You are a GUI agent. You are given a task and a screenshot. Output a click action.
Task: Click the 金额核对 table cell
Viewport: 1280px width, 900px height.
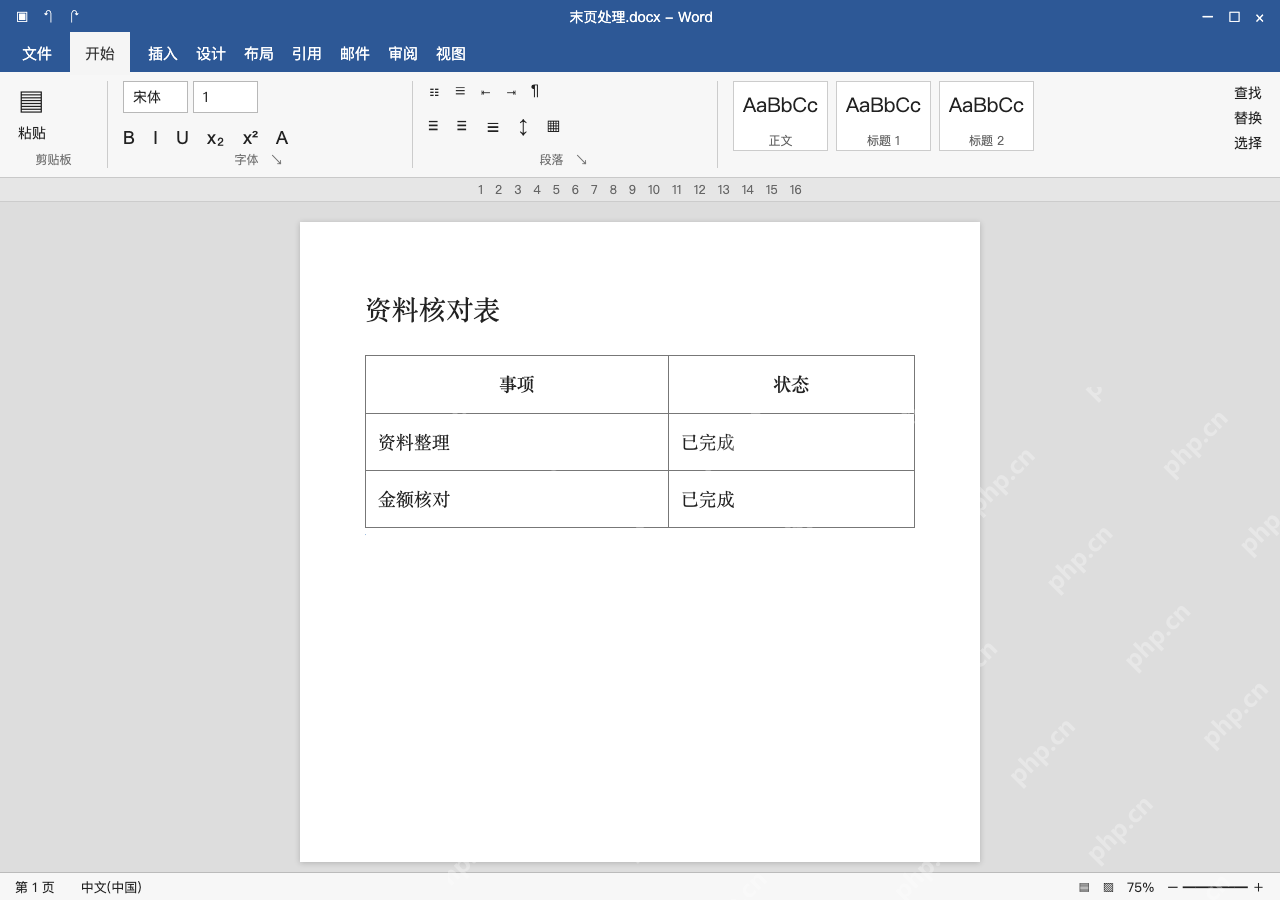click(517, 499)
